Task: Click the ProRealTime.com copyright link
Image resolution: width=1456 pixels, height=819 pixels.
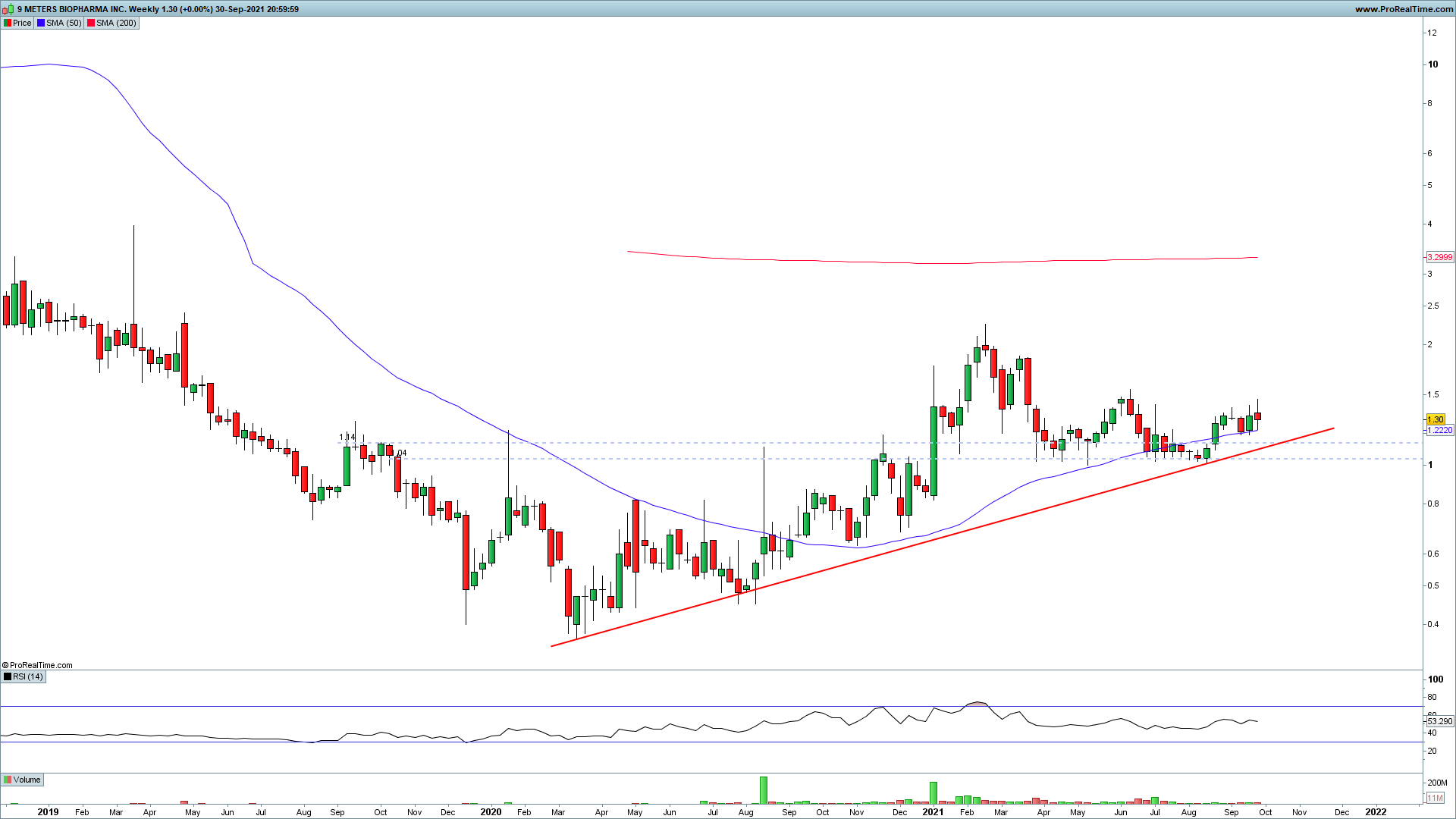Action: 38,665
